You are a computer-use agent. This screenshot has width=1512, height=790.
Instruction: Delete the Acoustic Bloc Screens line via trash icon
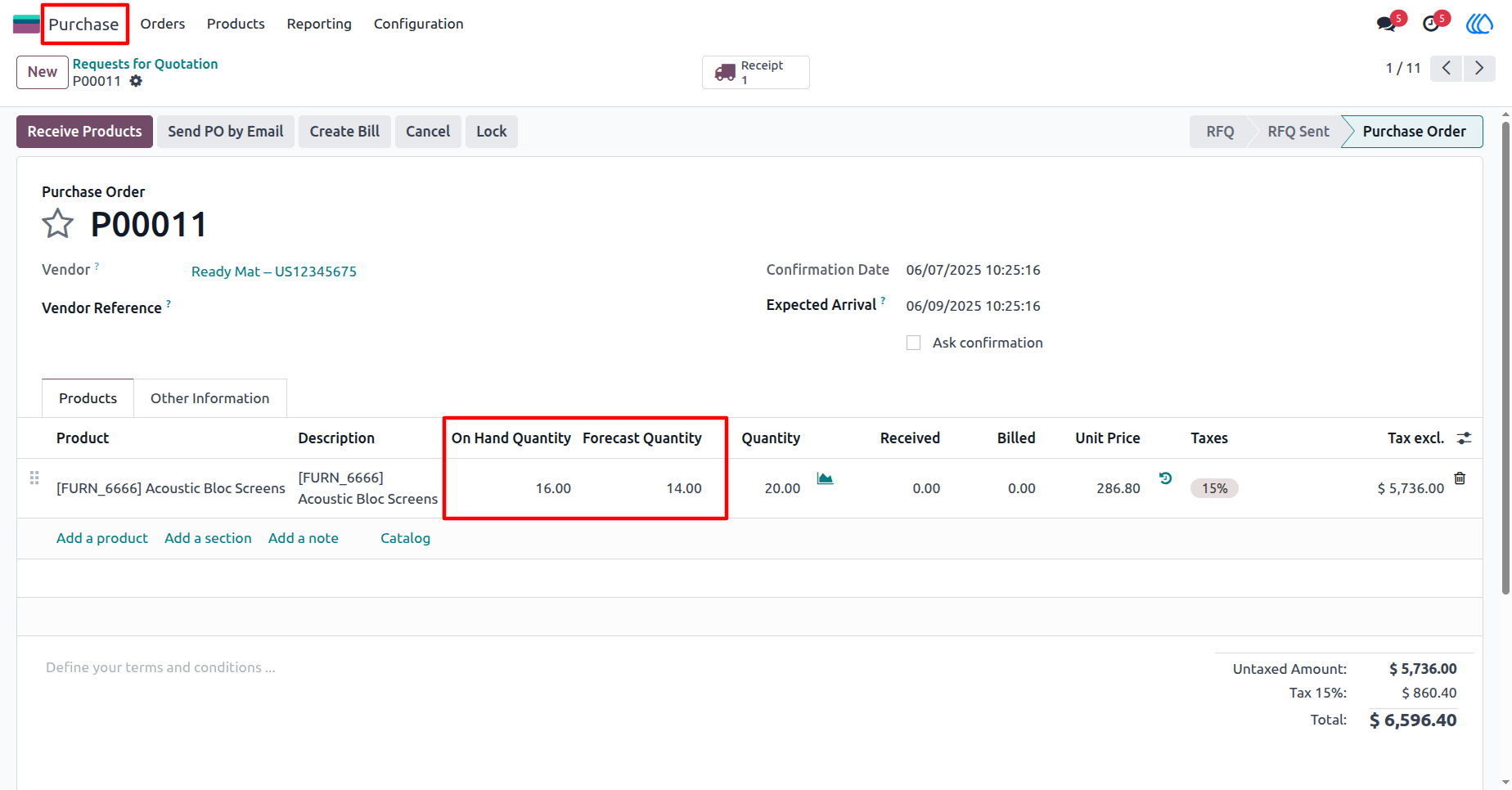pos(1460,478)
